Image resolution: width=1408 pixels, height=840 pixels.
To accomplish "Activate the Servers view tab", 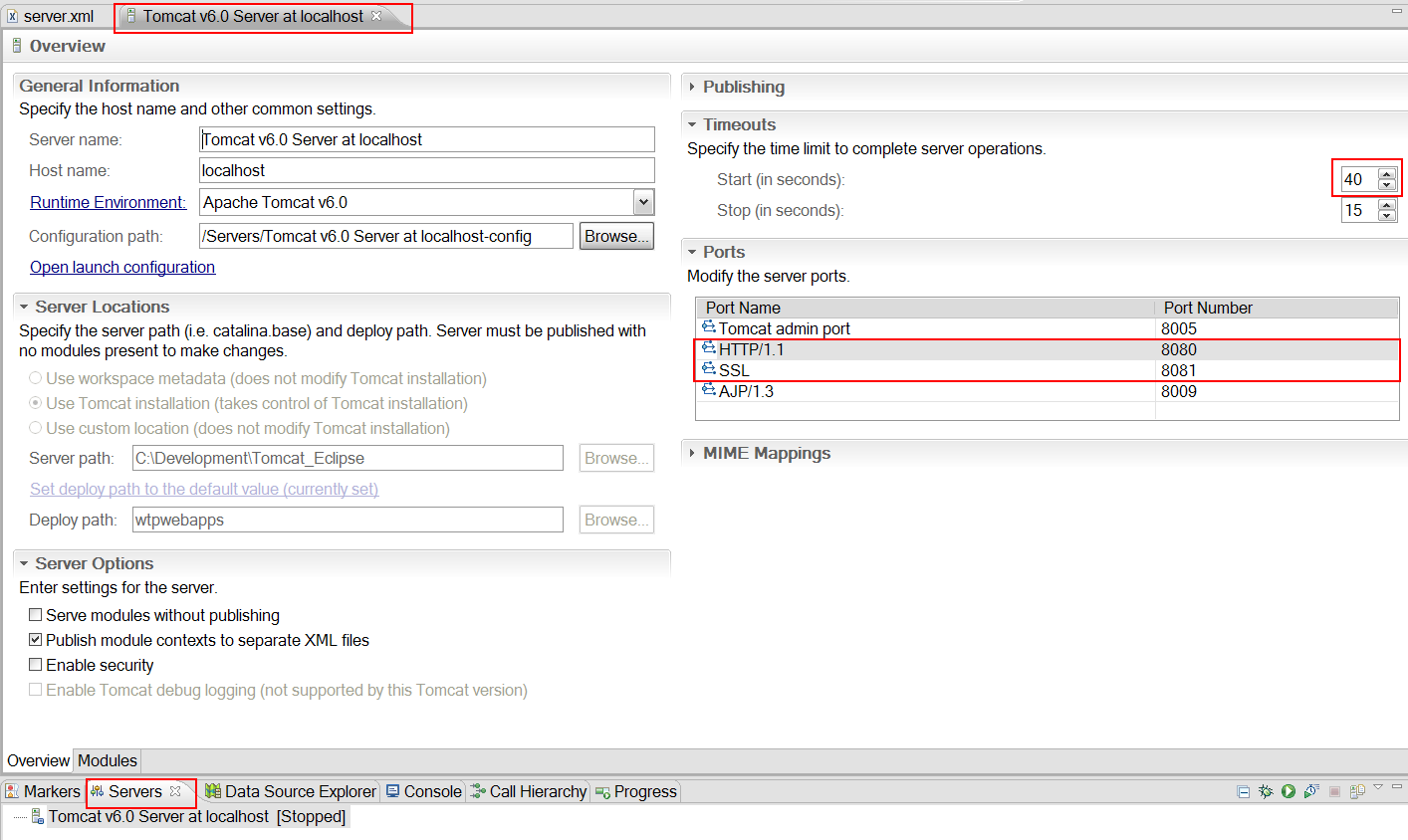I will pos(134,791).
